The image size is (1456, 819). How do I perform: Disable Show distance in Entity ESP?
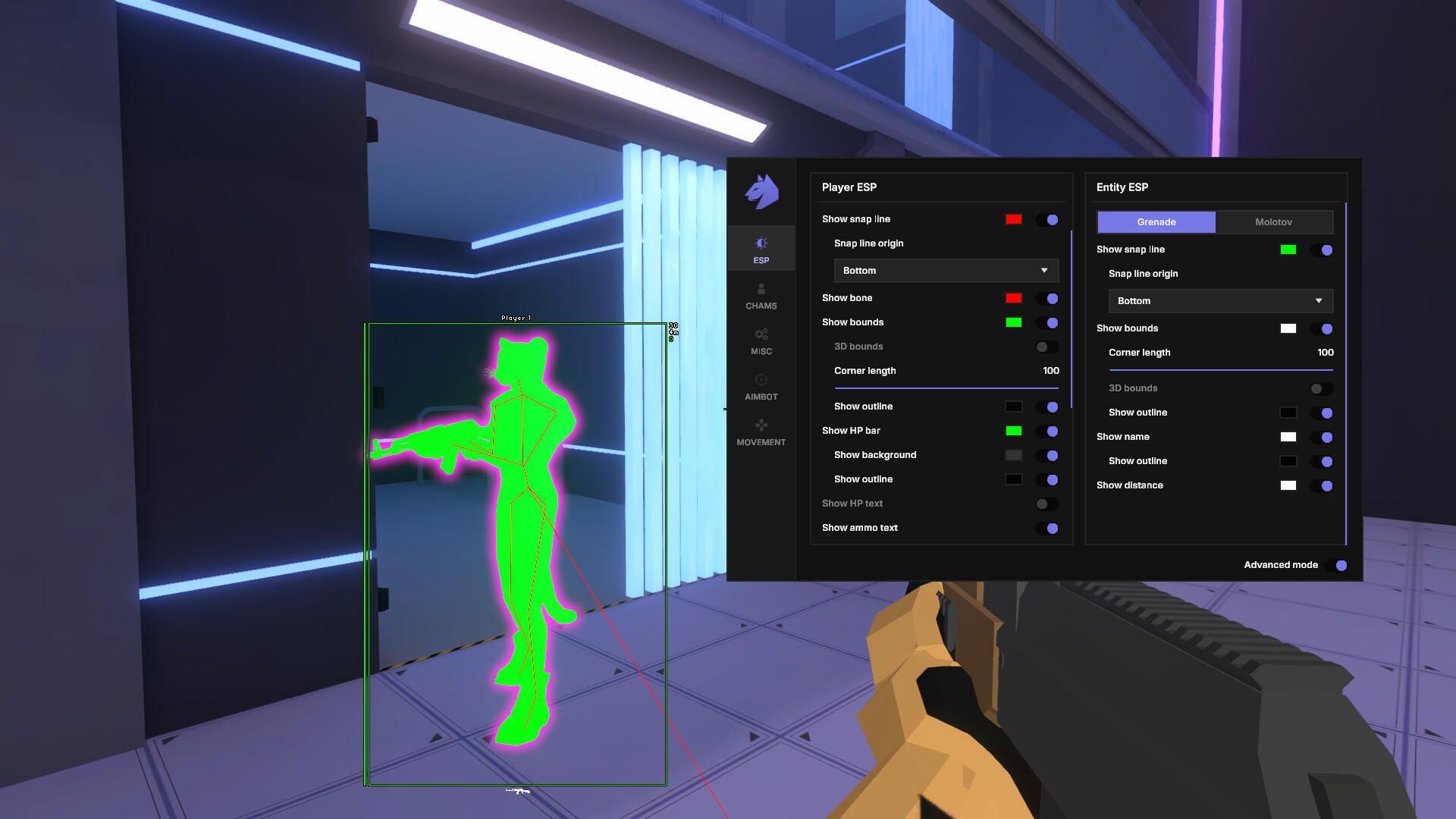point(1325,485)
